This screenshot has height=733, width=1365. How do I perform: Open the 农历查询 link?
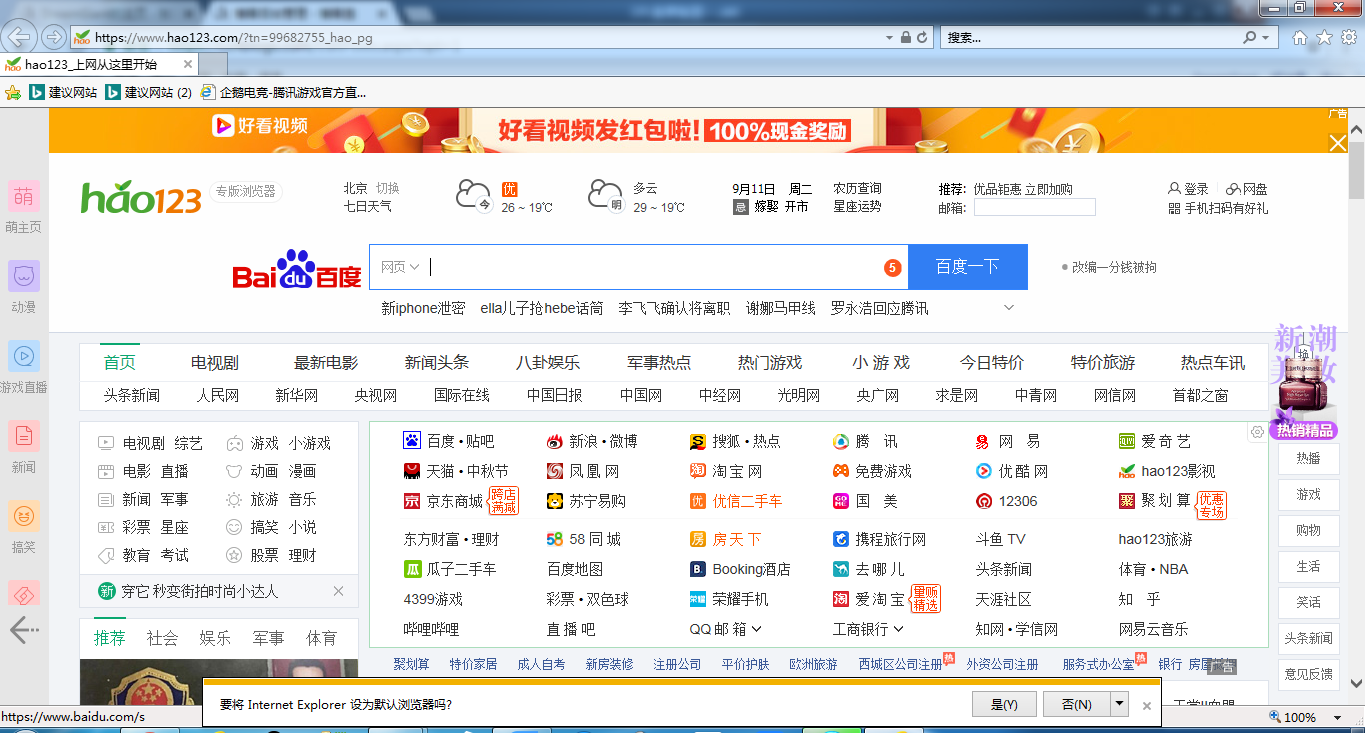858,188
